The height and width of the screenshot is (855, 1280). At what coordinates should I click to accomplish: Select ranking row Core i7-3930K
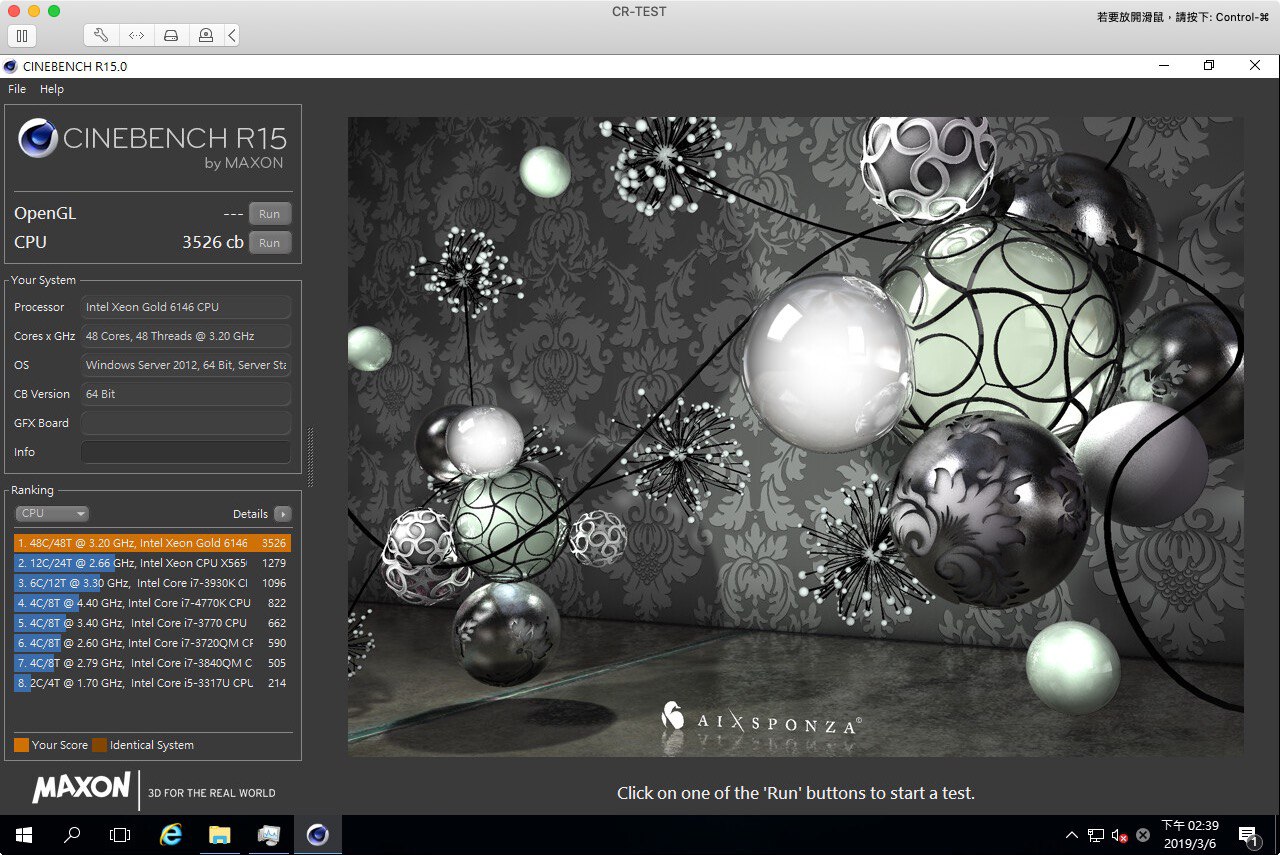pos(152,583)
